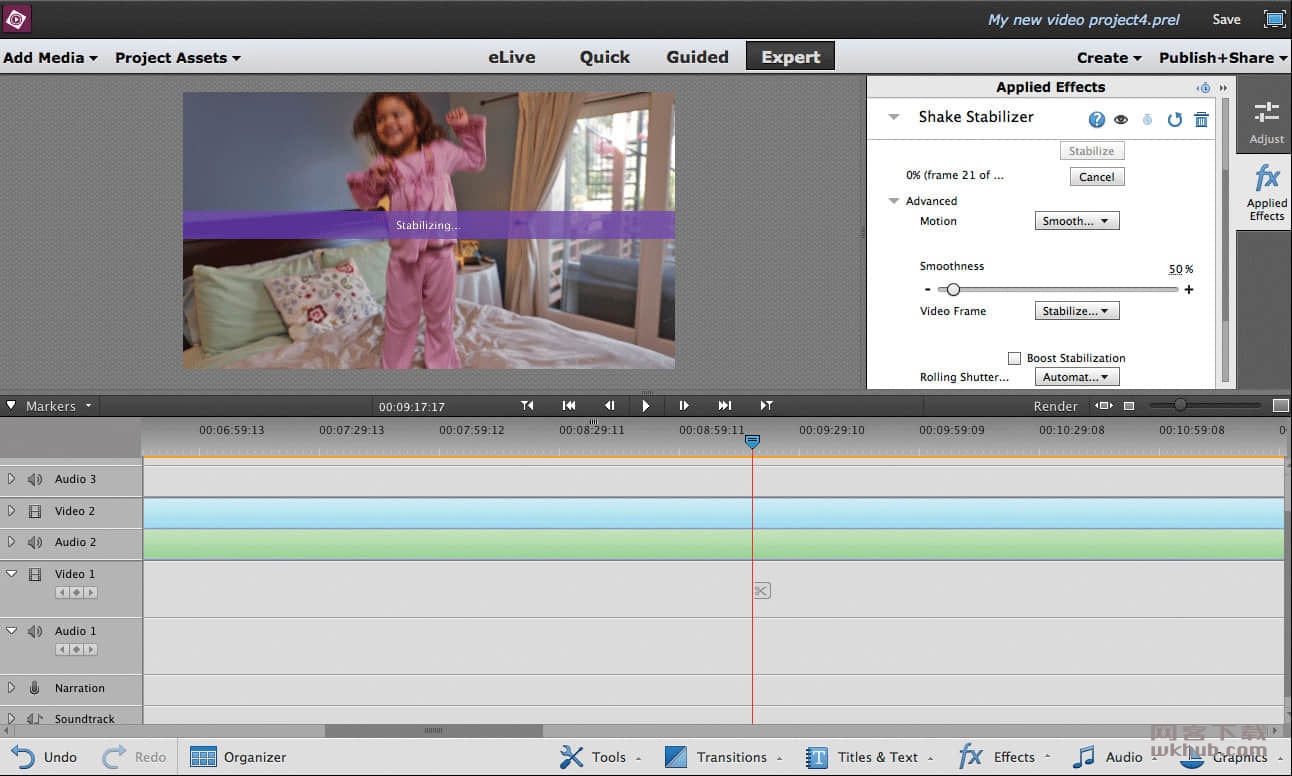
Task: Fit timeline to visible width
Action: click(1104, 406)
